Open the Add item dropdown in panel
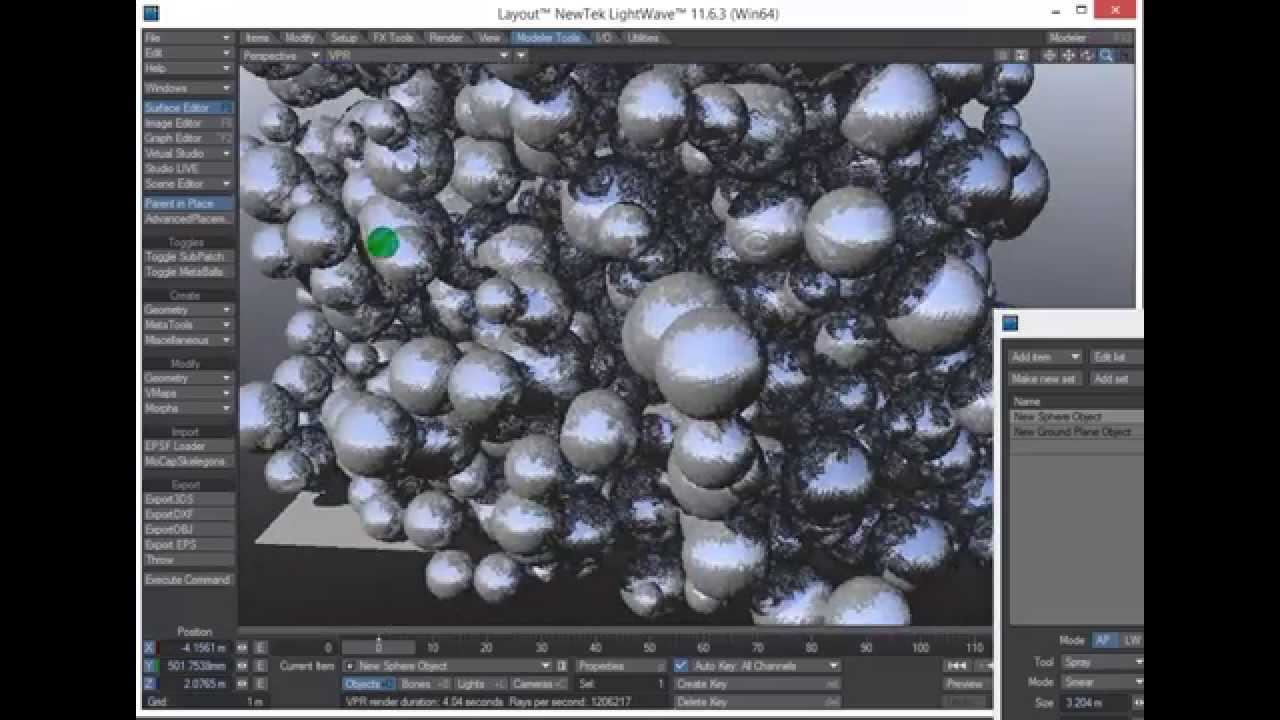1280x720 pixels. [1045, 357]
